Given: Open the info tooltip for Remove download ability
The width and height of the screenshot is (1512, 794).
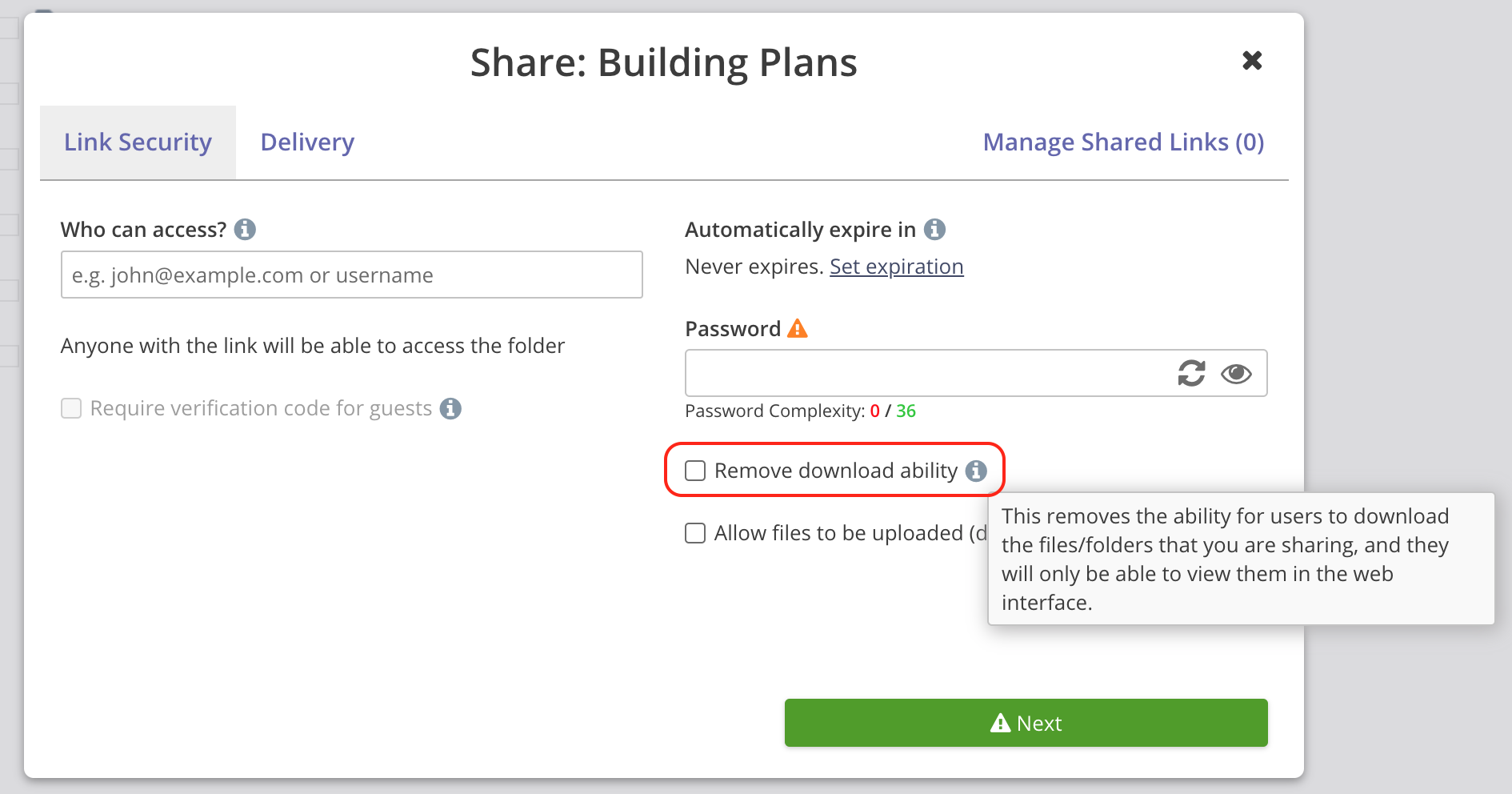Looking at the screenshot, I should click(977, 471).
